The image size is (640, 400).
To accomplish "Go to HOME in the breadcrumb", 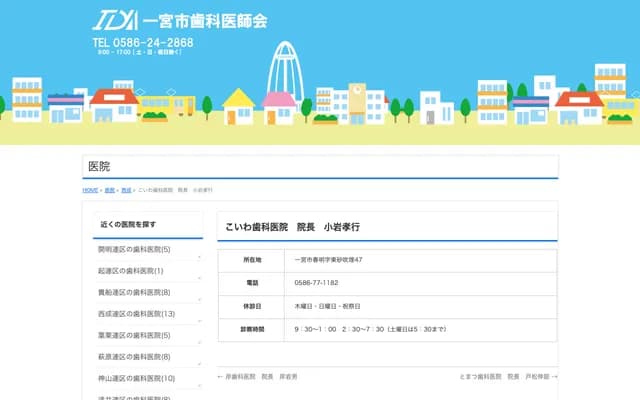I will 90,190.
